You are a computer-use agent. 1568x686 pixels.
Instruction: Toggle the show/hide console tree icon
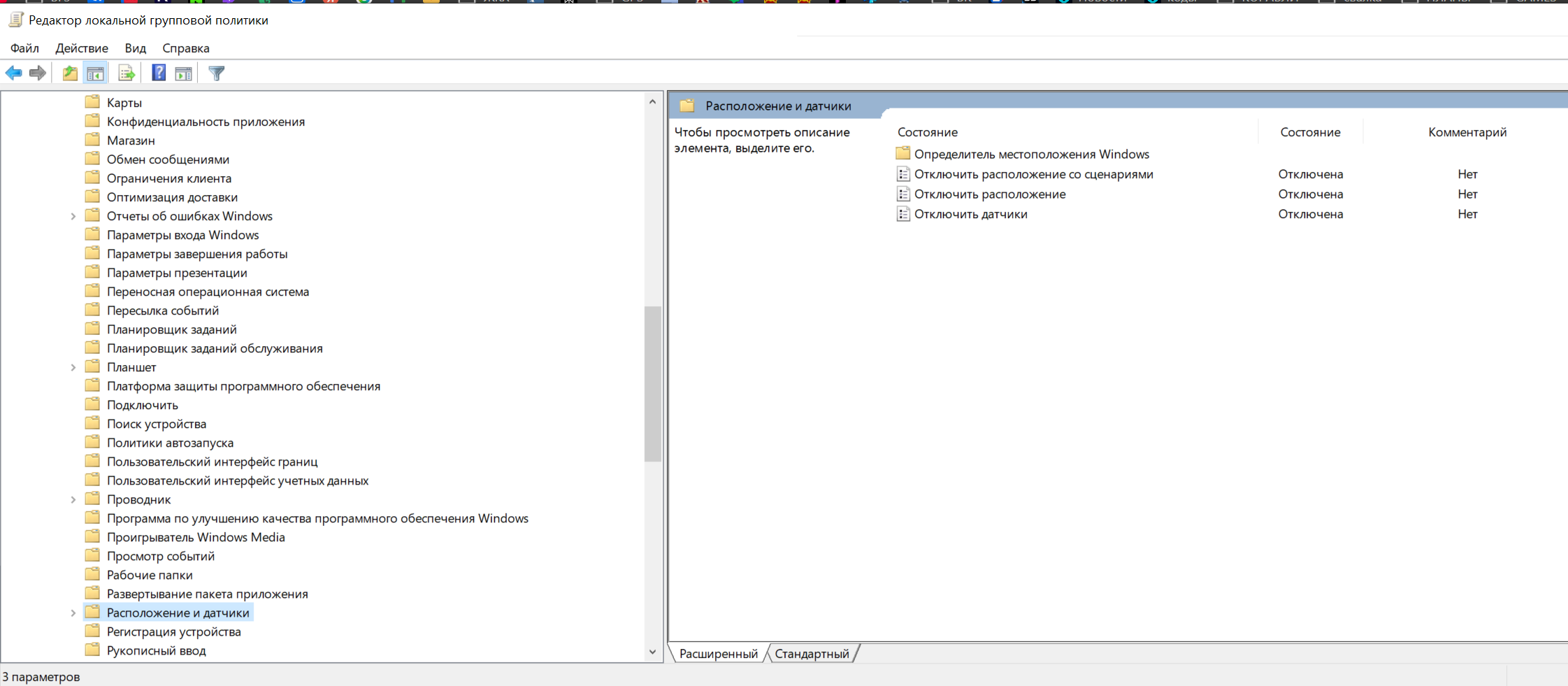[x=96, y=73]
